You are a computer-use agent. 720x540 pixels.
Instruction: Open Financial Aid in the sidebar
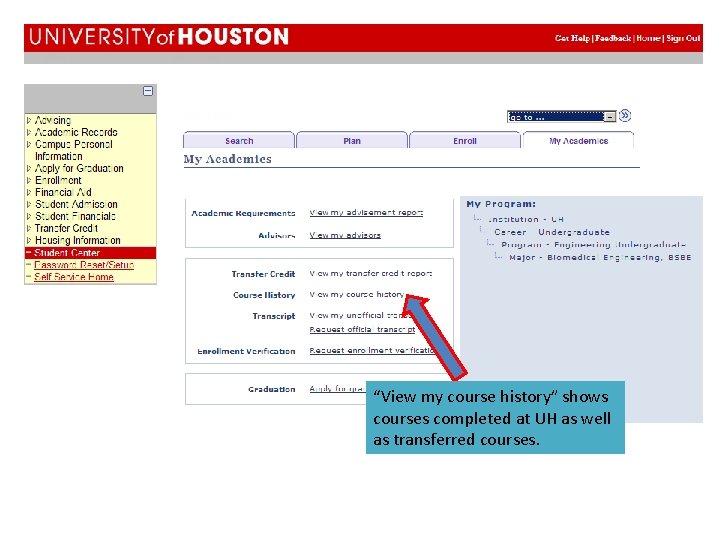coord(63,192)
